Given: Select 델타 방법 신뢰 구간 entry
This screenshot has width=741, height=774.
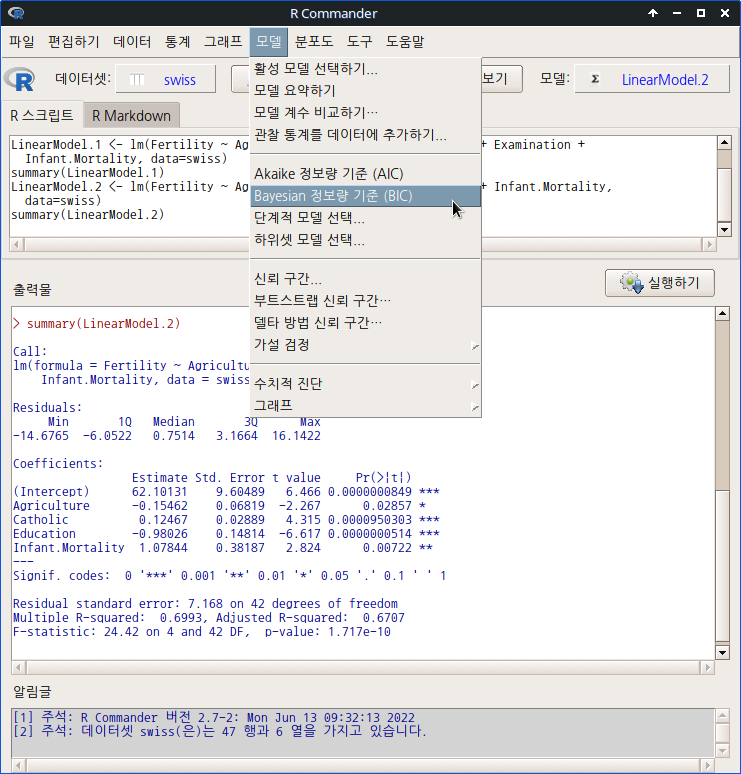Looking at the screenshot, I should [x=365, y=323].
